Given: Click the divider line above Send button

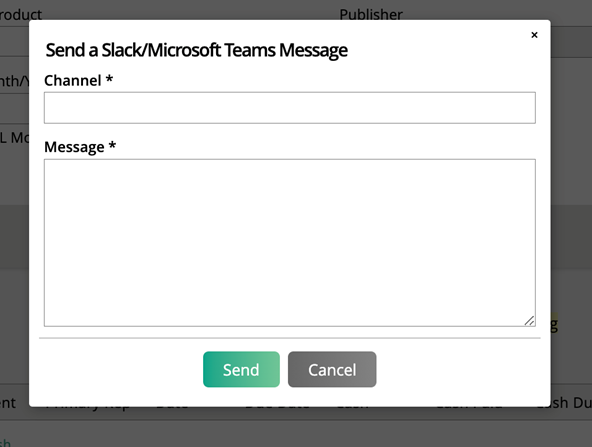Looking at the screenshot, I should point(290,338).
